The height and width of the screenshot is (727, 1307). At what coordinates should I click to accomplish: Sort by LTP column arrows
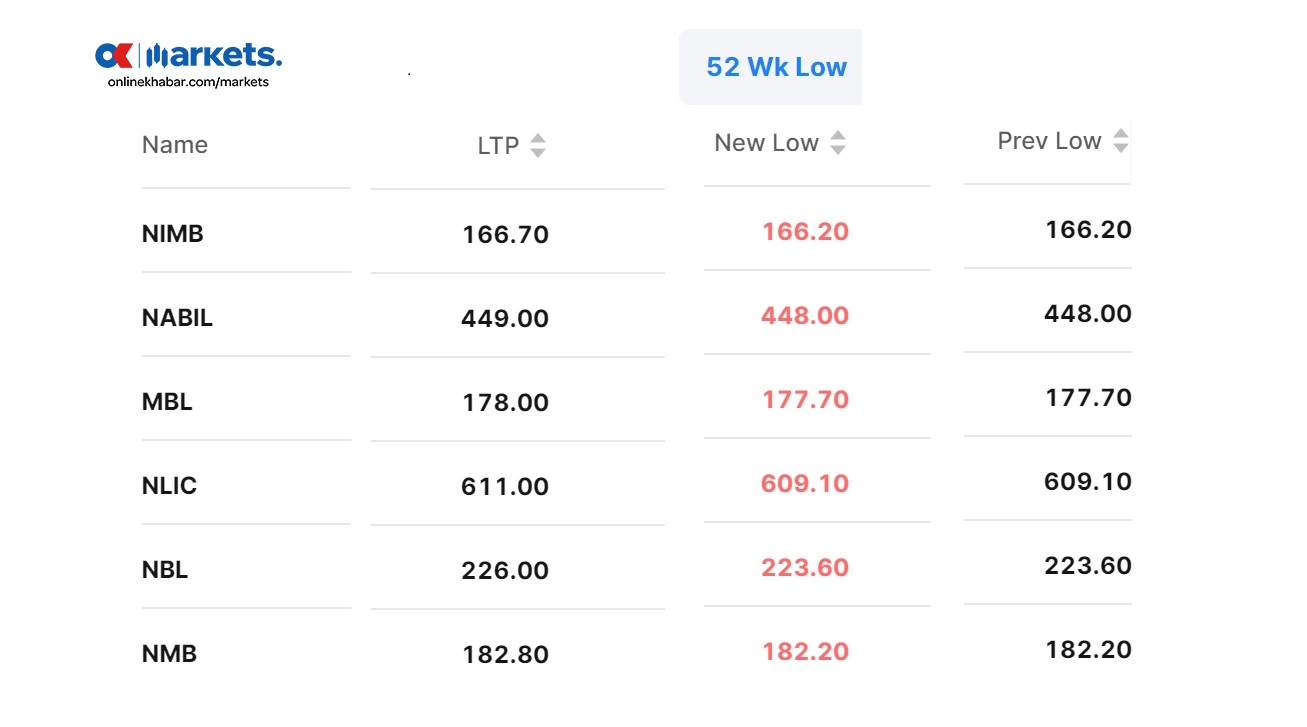pos(538,146)
